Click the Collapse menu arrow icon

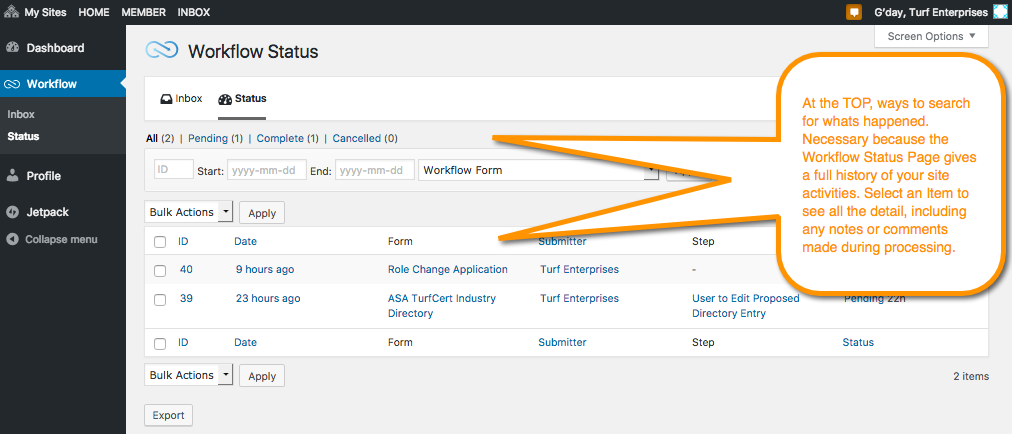12,240
